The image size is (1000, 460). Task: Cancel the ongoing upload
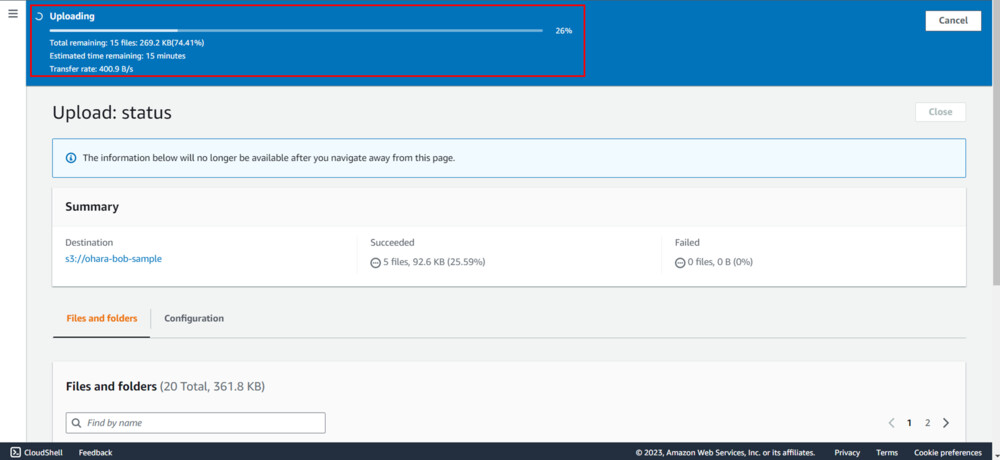(x=952, y=20)
